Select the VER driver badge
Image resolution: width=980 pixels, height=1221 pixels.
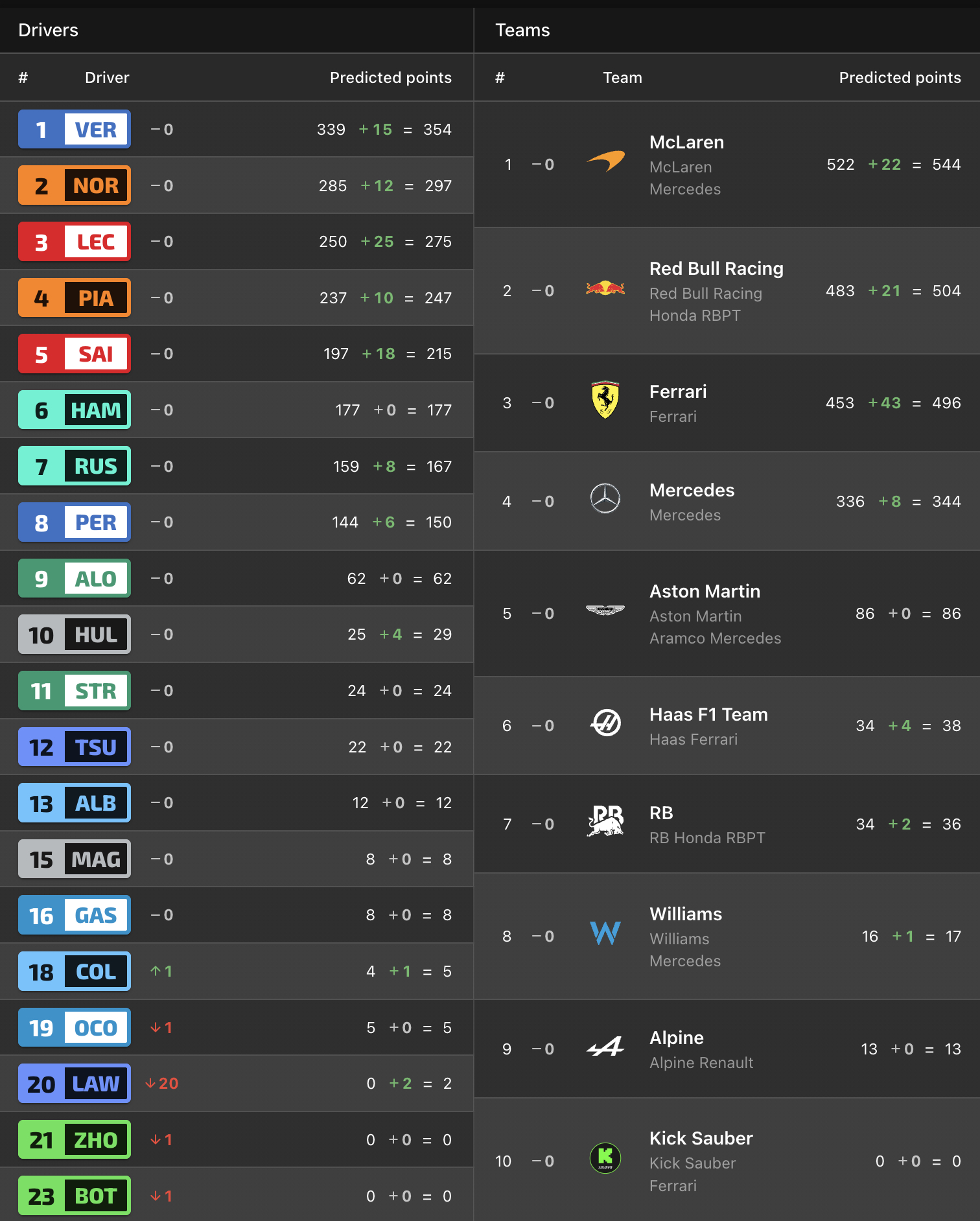click(x=75, y=130)
